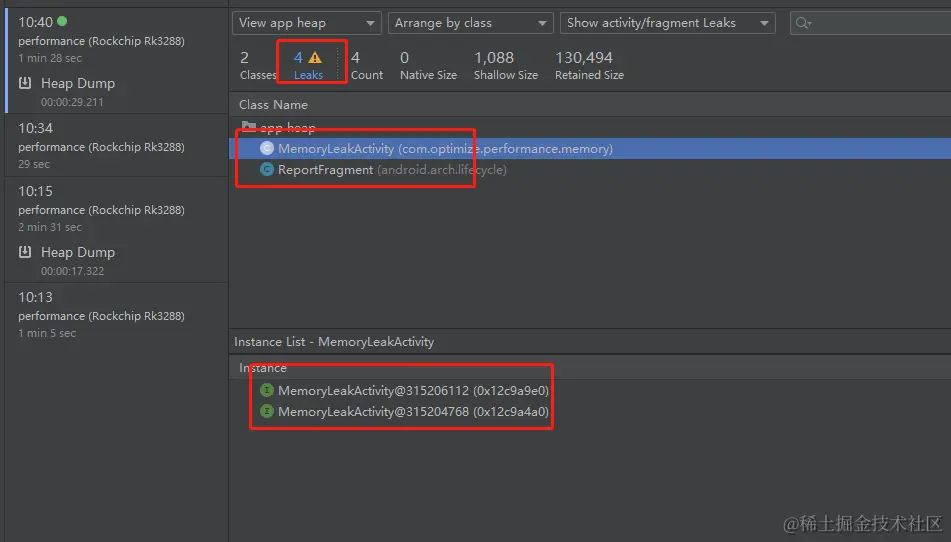Screen dimensions: 951x542
Task: Click the 2 Classes summary value
Action: [x=257, y=65]
